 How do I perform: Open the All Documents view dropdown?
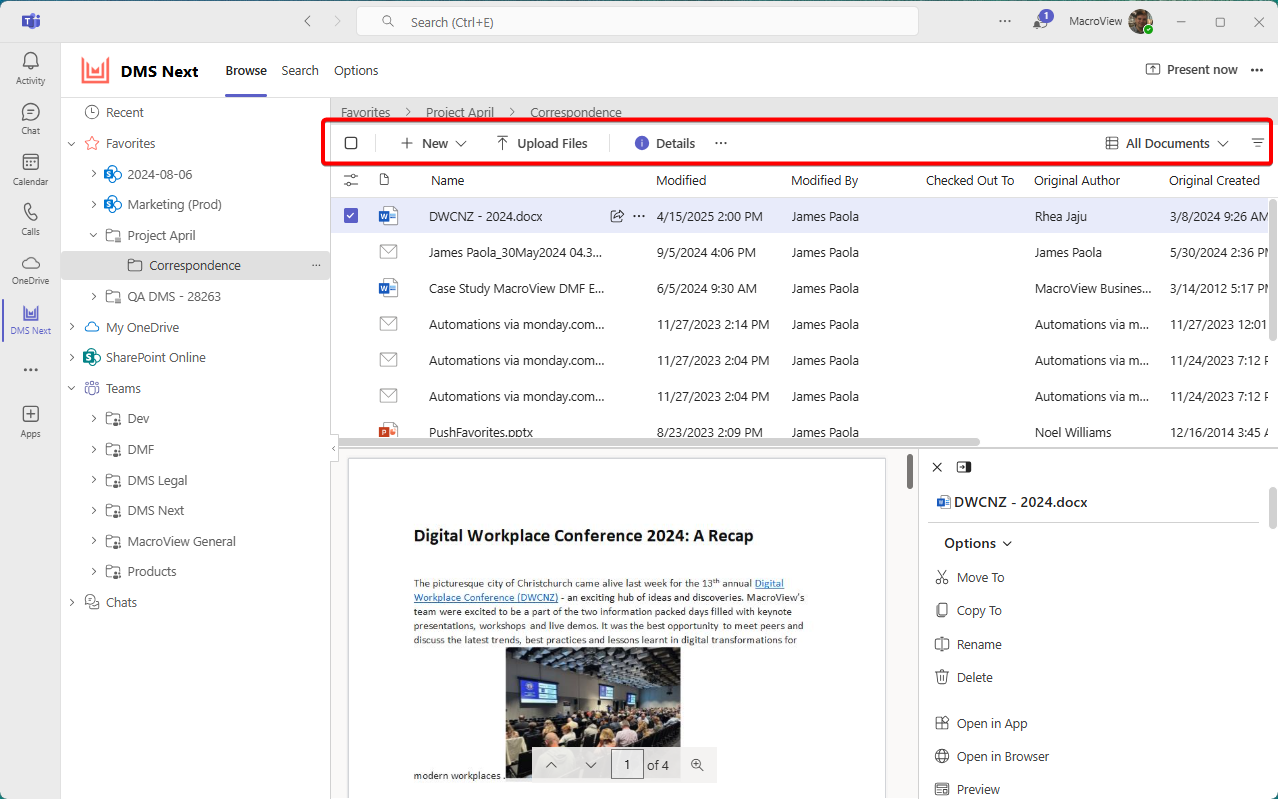[x=1166, y=143]
